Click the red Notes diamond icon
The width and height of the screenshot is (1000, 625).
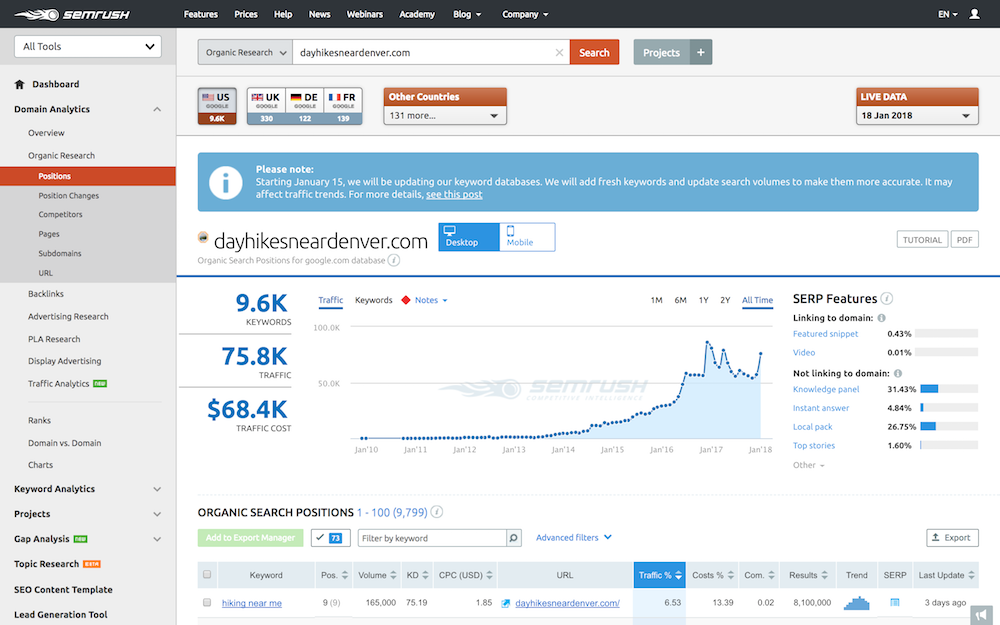(x=406, y=300)
